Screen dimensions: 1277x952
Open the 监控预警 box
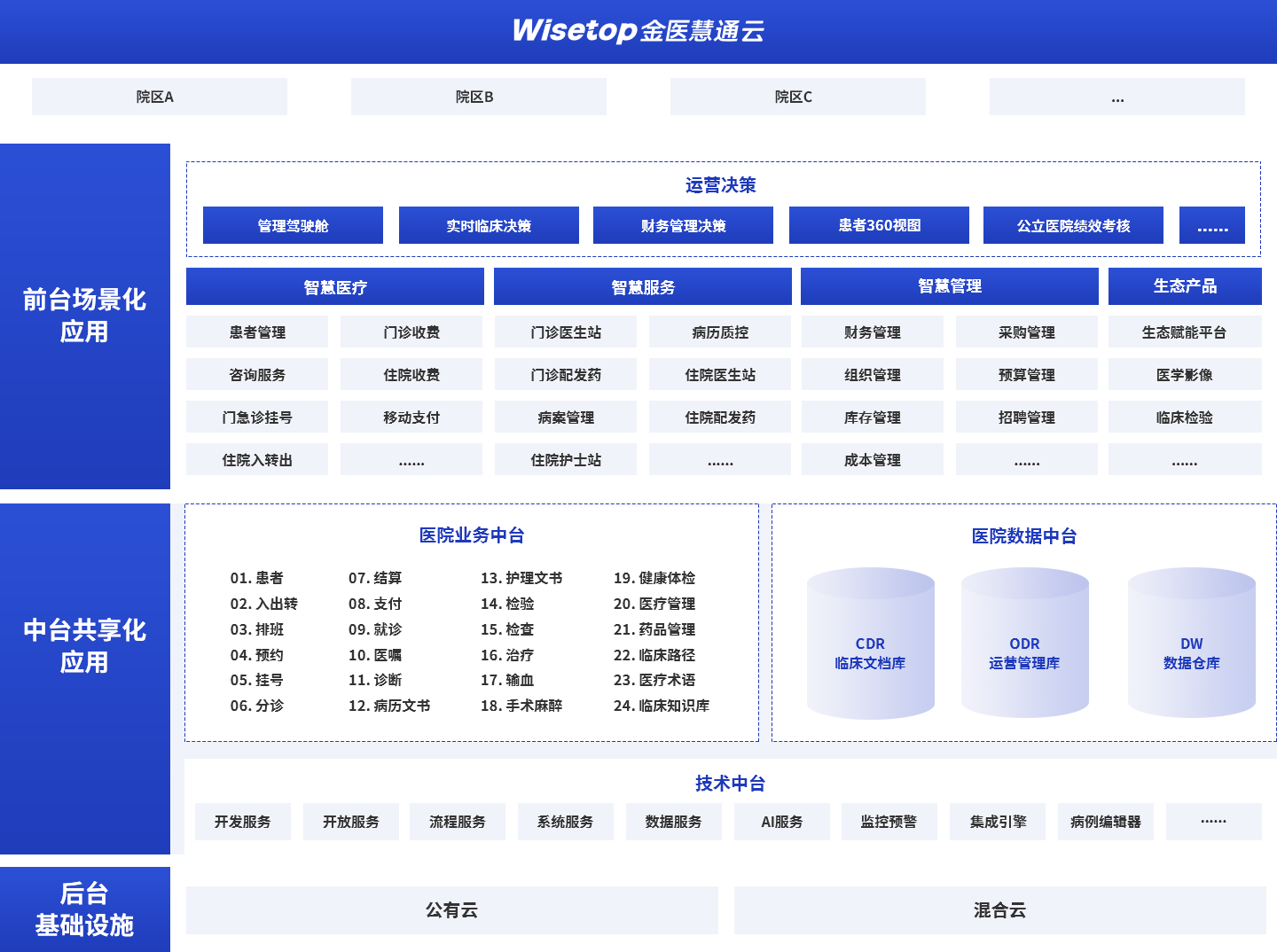(889, 822)
